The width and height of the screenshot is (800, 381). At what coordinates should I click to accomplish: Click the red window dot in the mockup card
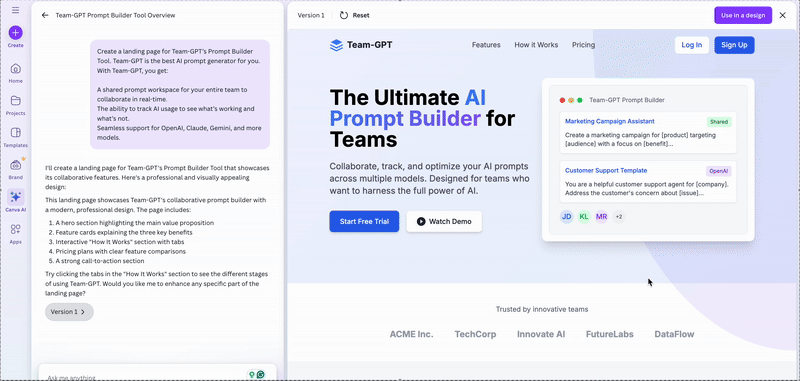click(562, 100)
